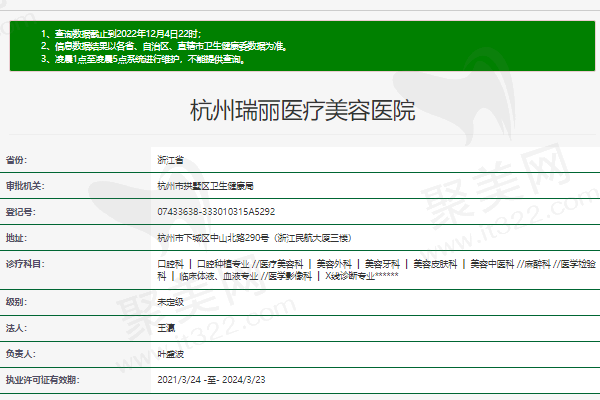Select the 审批机关 label

point(25,186)
